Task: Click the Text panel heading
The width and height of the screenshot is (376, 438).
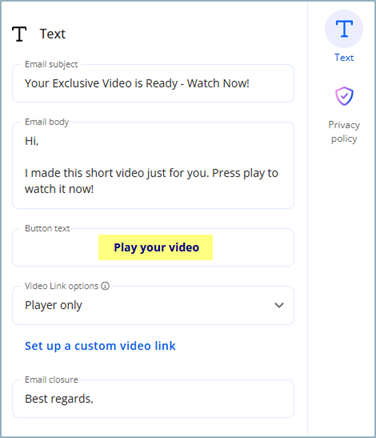Action: [x=52, y=34]
